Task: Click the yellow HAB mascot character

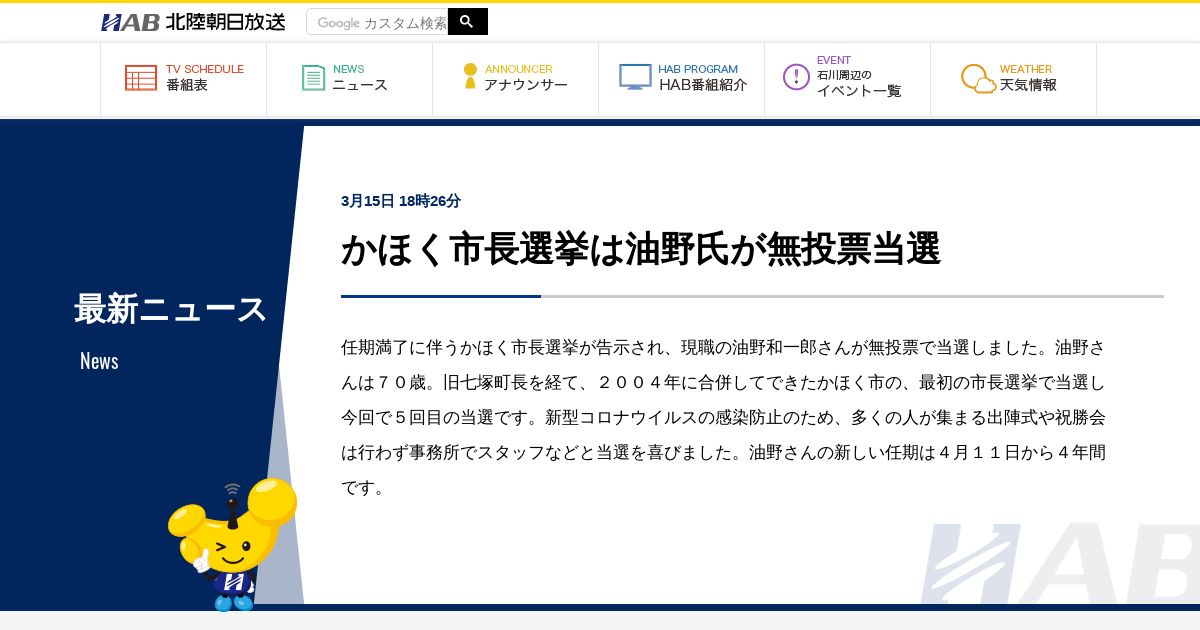Action: 232,543
